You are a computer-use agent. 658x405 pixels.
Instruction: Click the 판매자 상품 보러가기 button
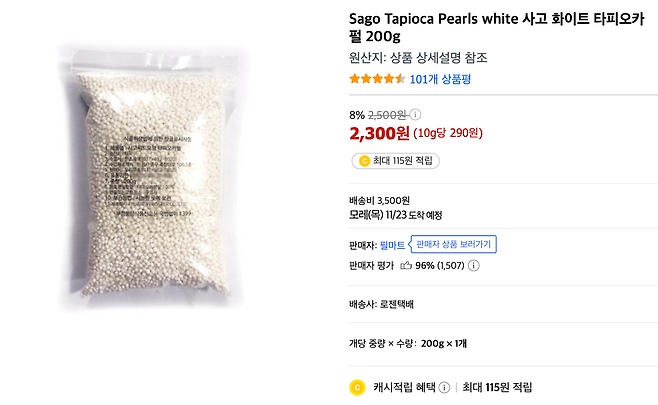[x=453, y=244]
